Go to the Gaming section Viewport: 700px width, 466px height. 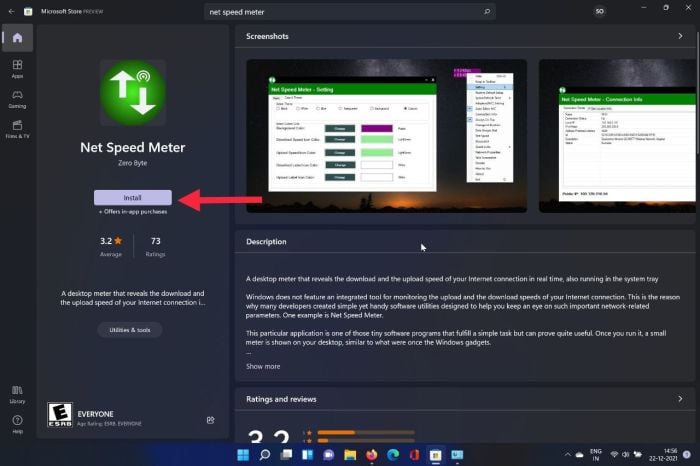(x=17, y=99)
